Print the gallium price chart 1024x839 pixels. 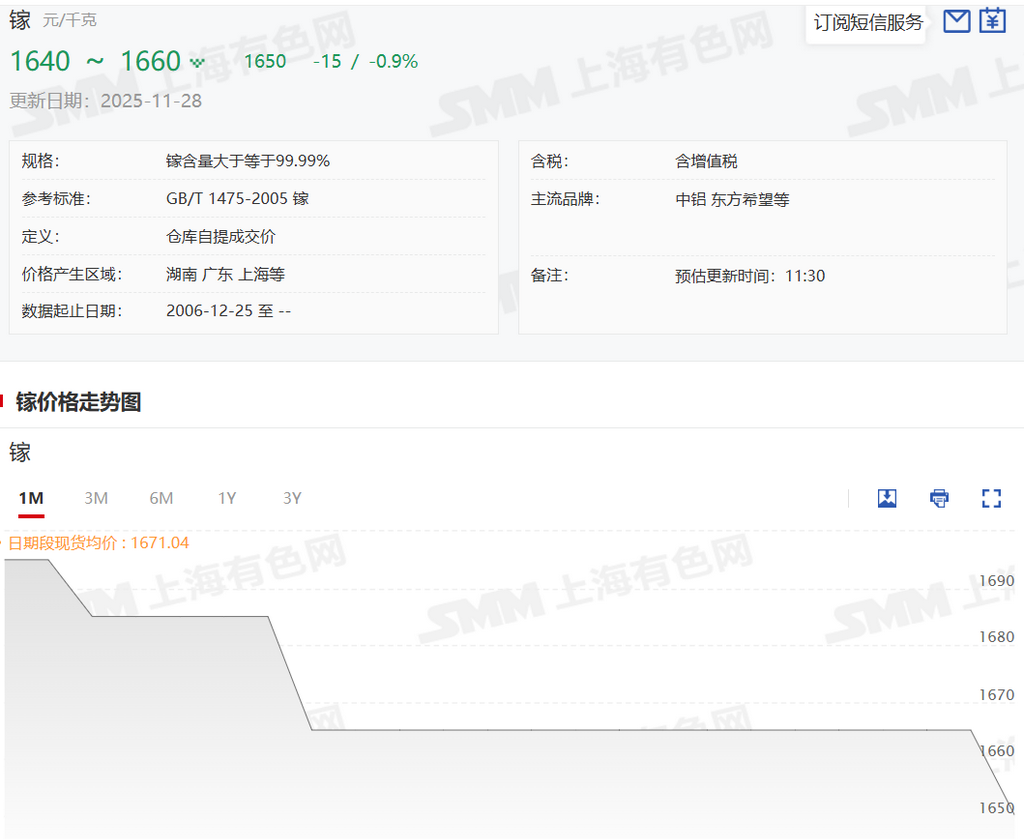point(939,498)
